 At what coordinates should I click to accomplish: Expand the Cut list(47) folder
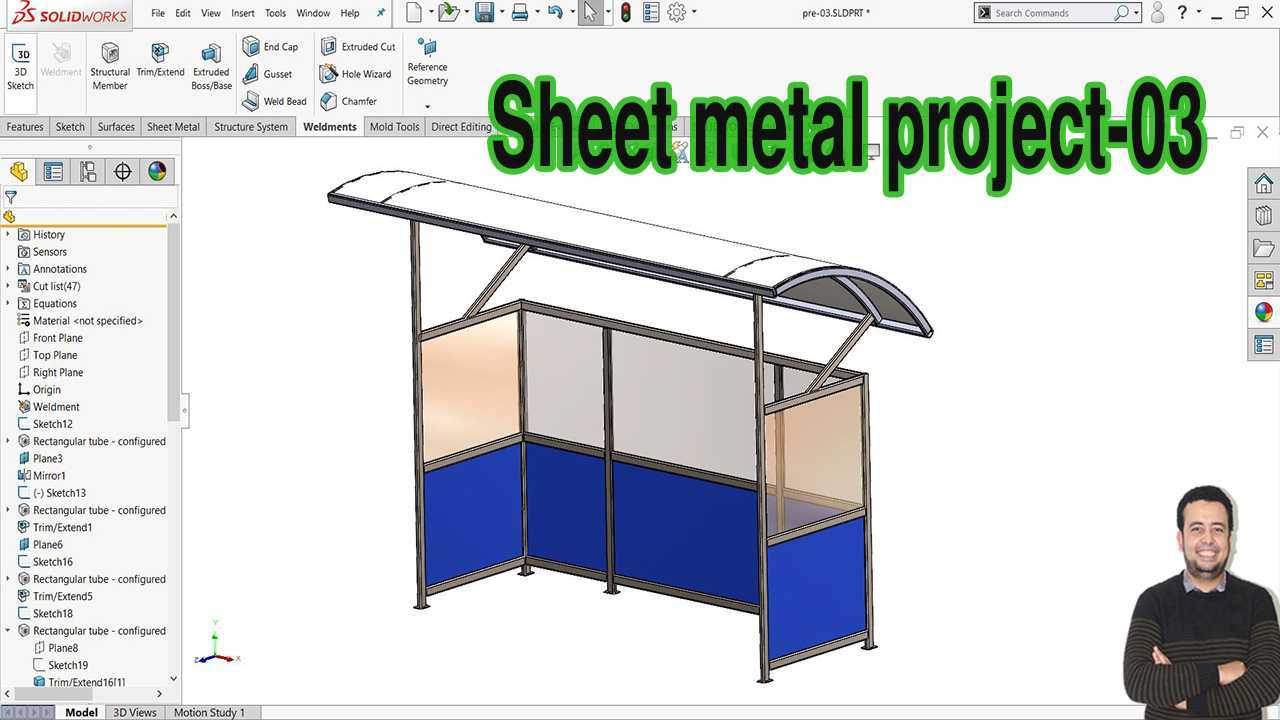click(8, 286)
